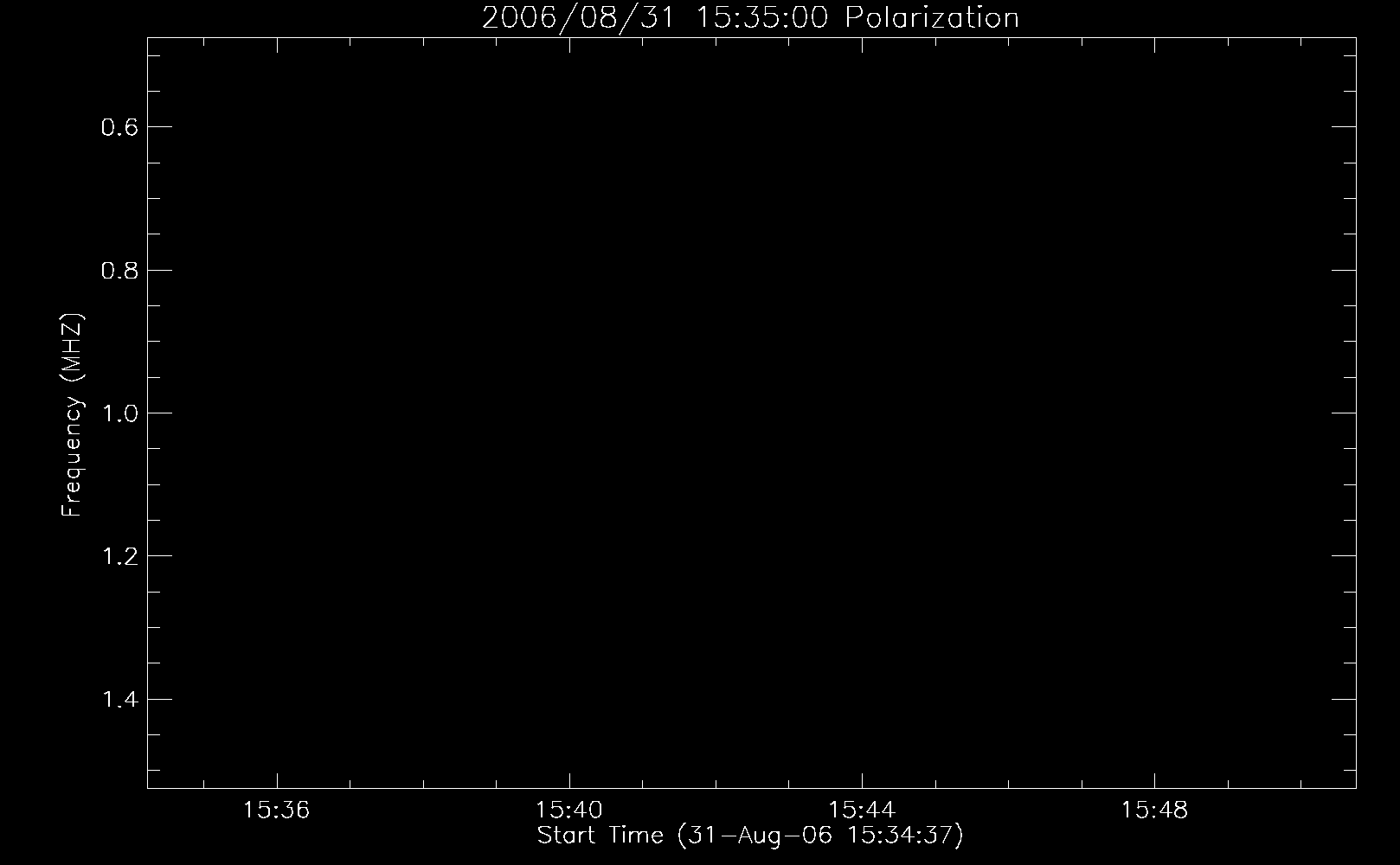Viewport: 1400px width, 865px height.
Task: Select the 0.8 frequency tick label
Action: (119, 271)
